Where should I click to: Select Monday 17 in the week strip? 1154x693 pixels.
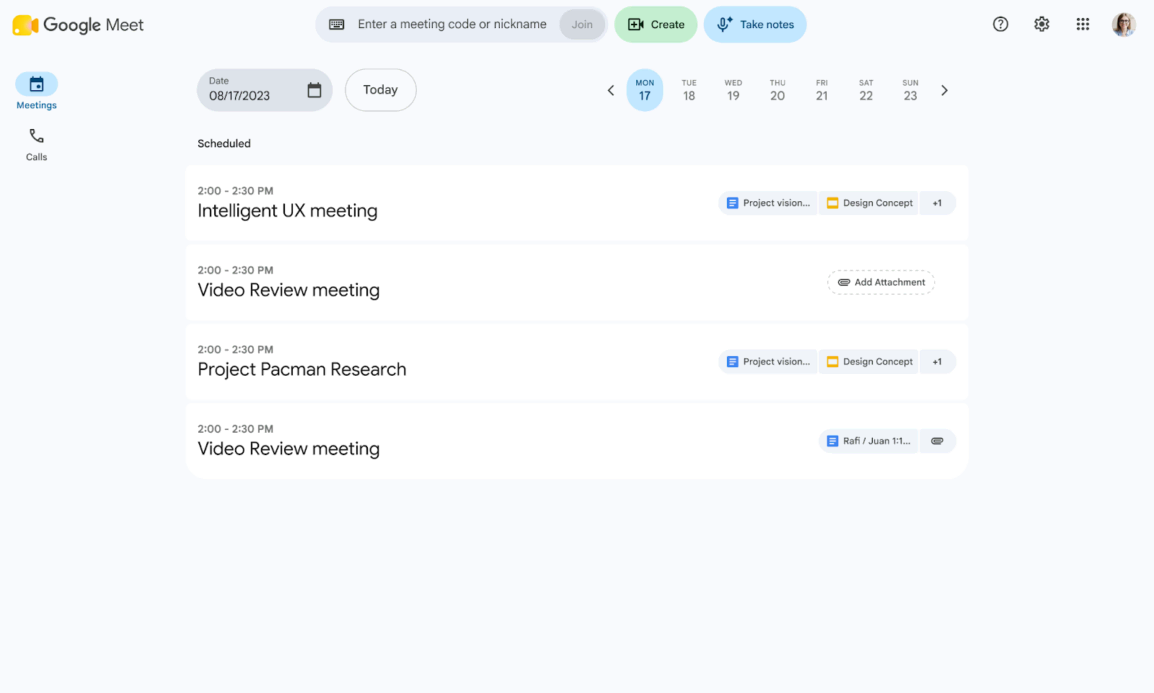pos(645,90)
